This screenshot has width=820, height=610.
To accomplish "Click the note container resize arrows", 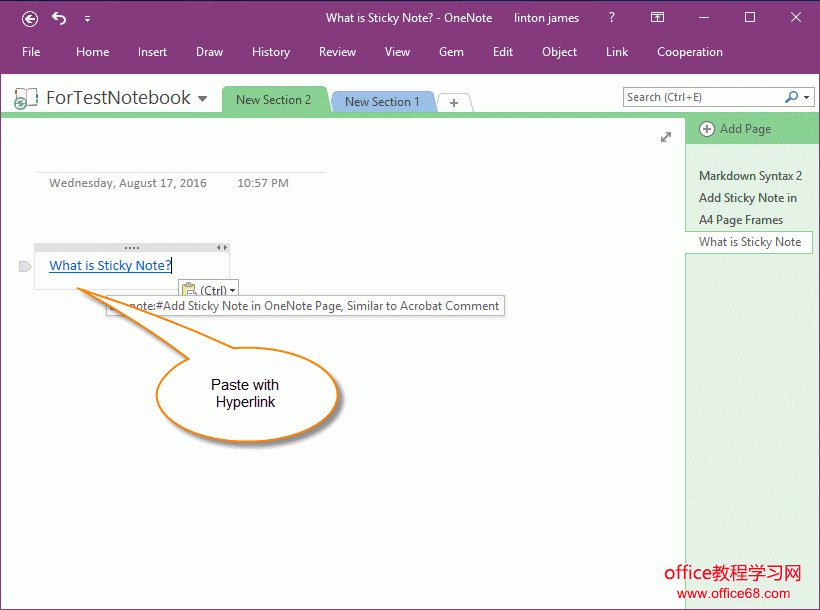I will point(222,247).
